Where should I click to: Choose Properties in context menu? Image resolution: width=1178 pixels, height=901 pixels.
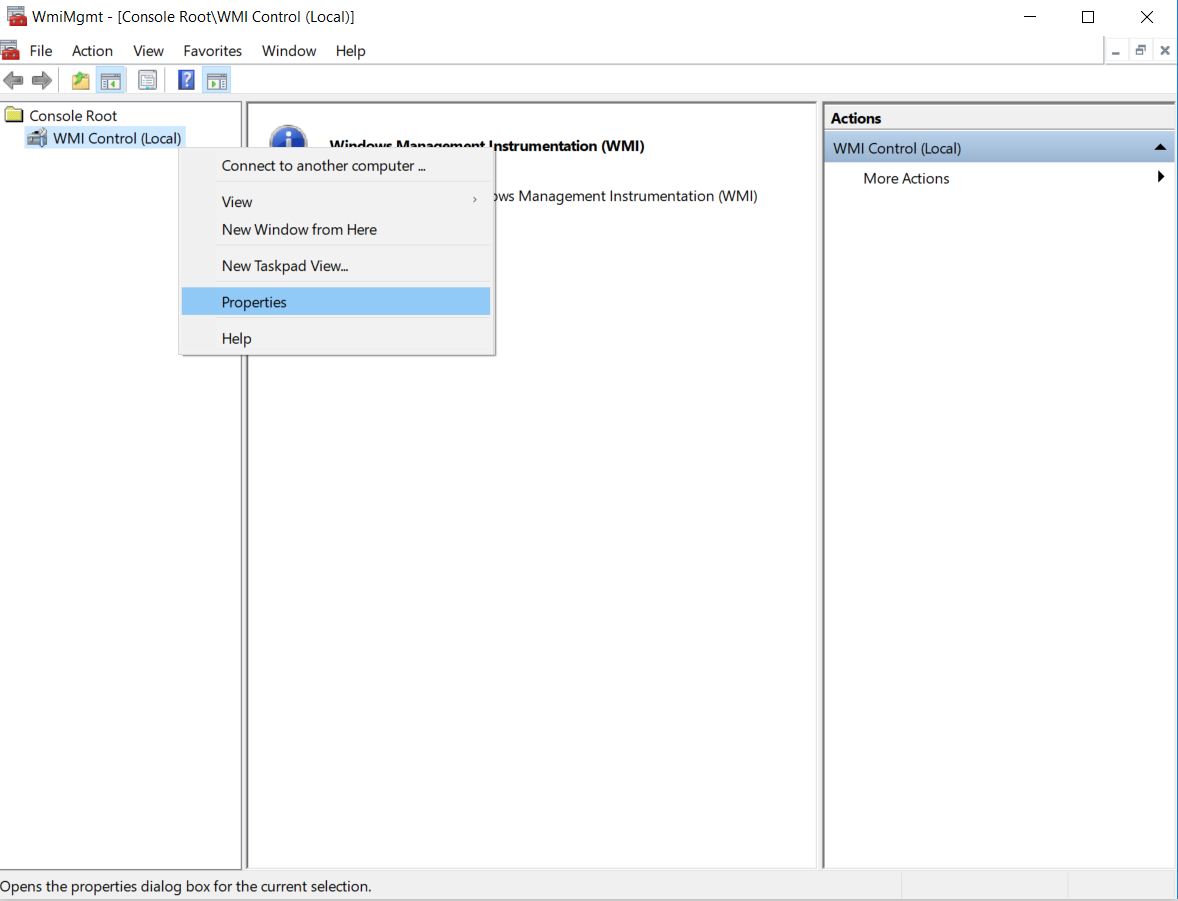coord(336,302)
